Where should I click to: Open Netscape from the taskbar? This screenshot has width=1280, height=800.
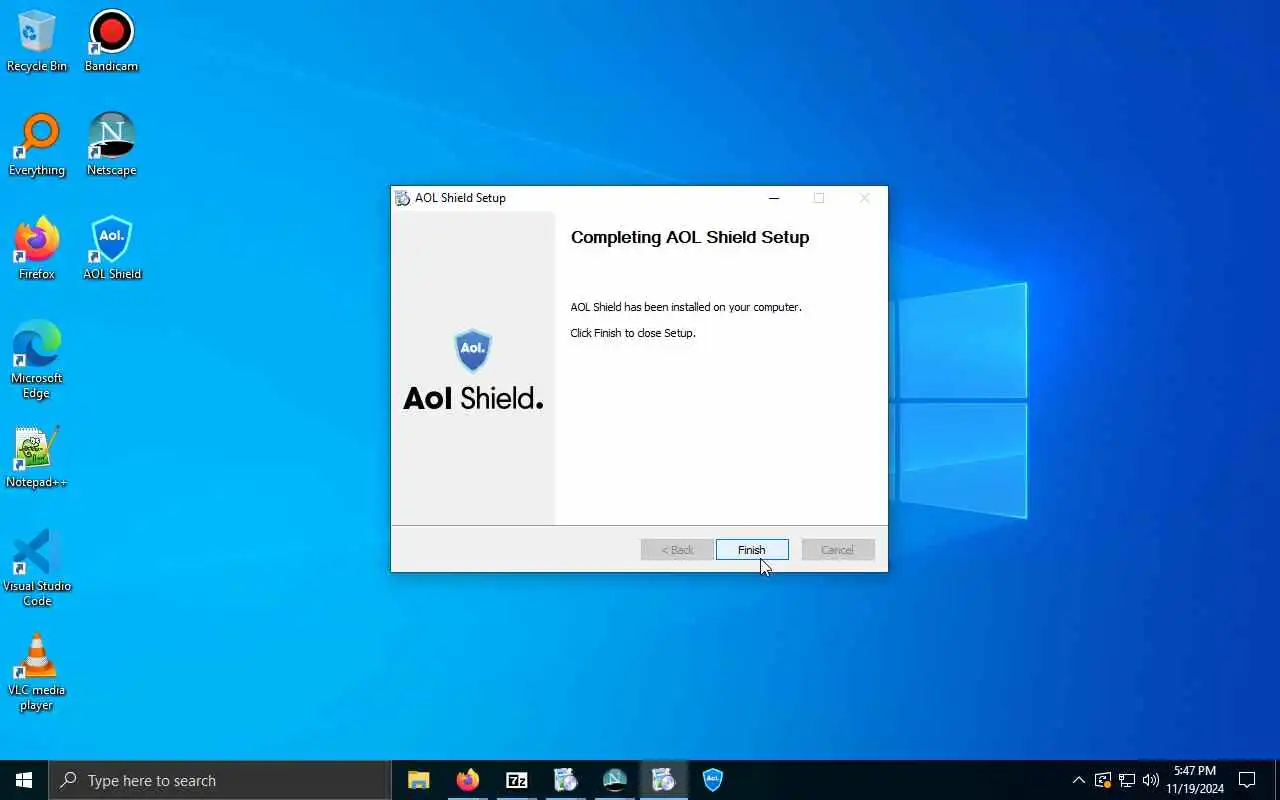(x=615, y=780)
